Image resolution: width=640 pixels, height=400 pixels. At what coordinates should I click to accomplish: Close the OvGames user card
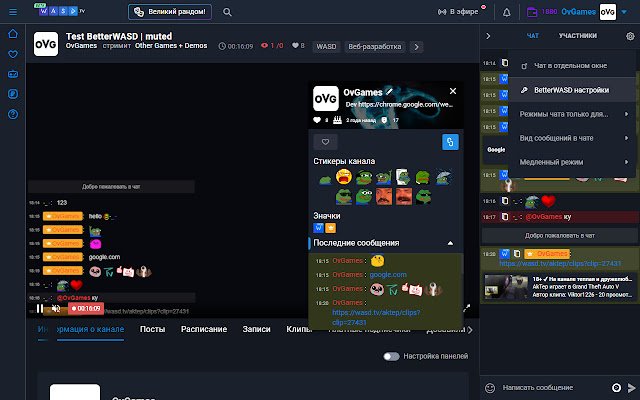coord(453,91)
